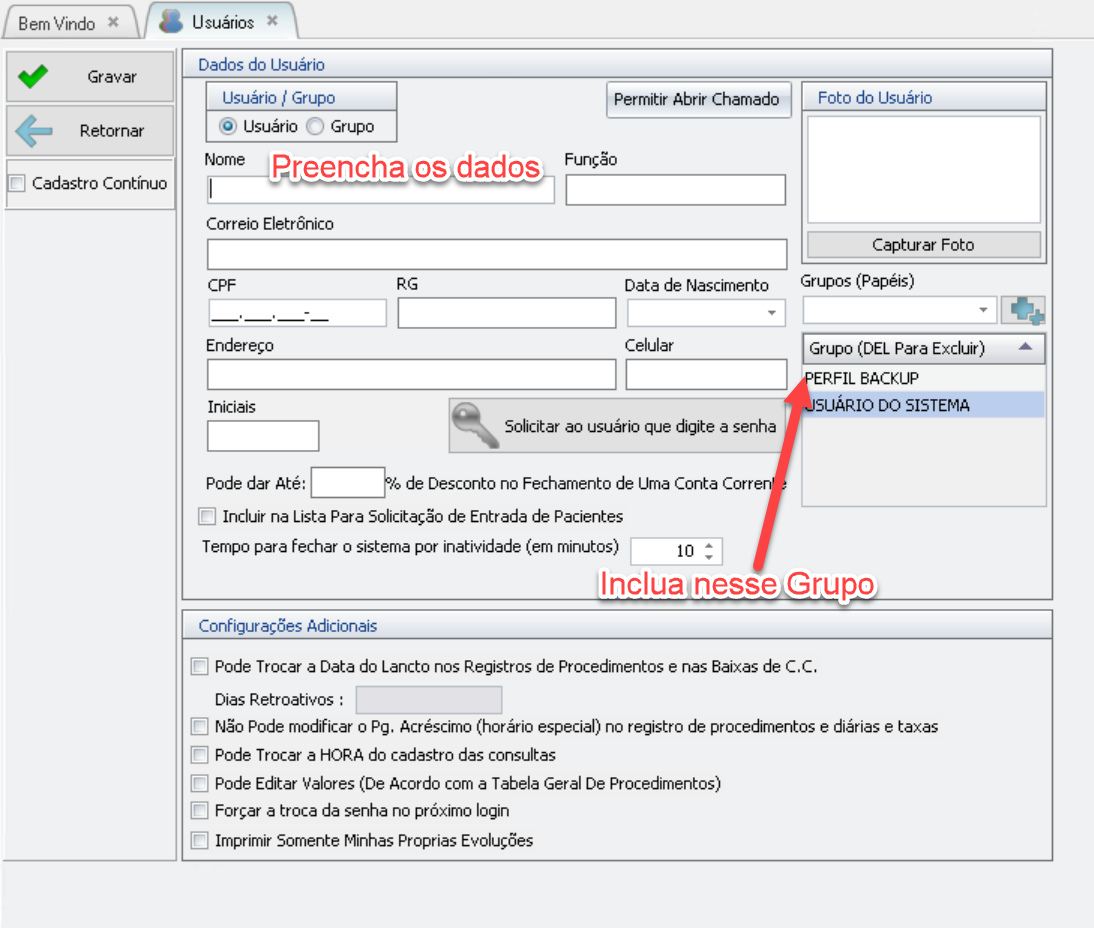Sort by Grupo column header arrow

point(1025,348)
